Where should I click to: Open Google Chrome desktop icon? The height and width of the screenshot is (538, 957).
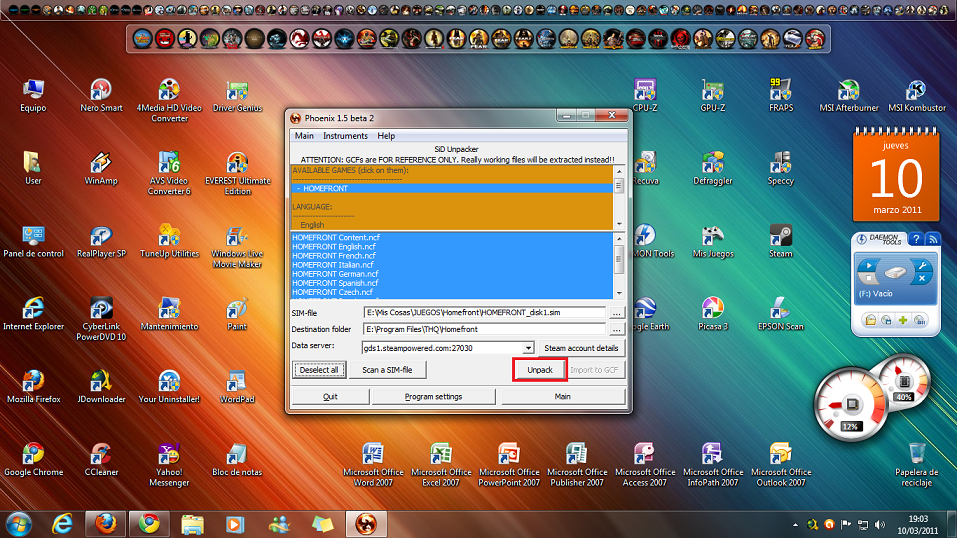(x=33, y=459)
